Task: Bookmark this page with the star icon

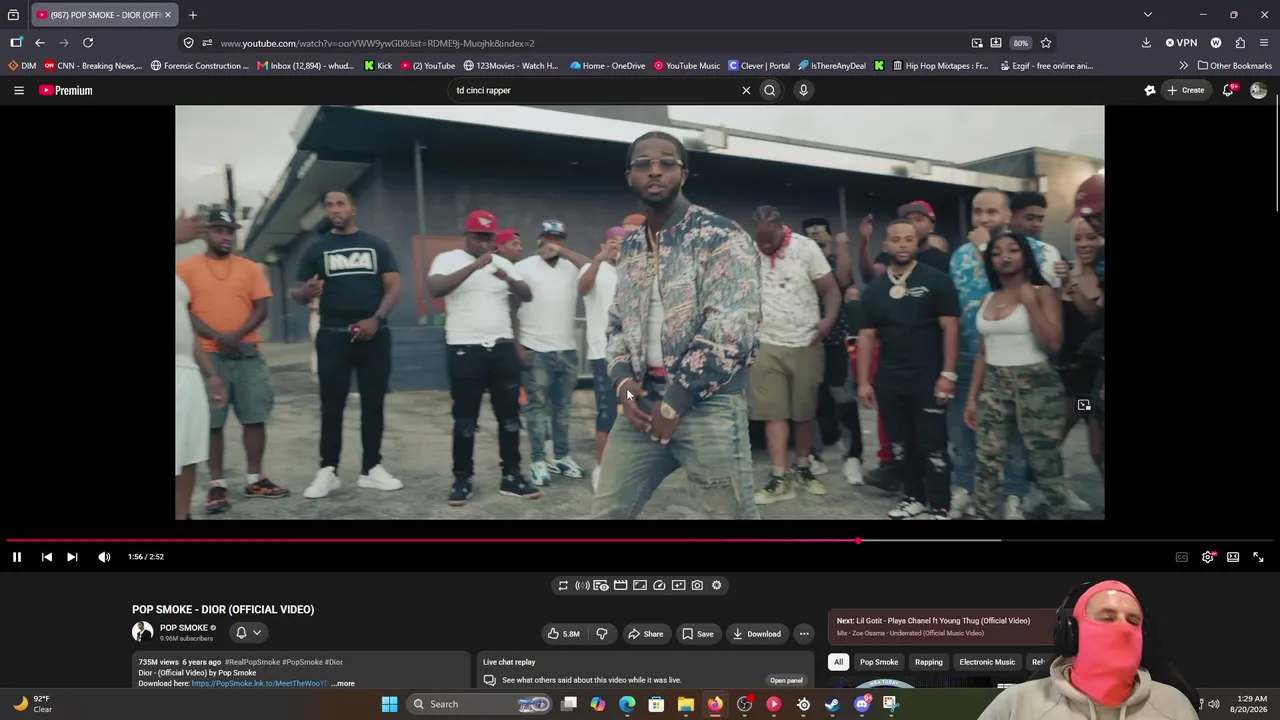Action: click(x=1046, y=43)
